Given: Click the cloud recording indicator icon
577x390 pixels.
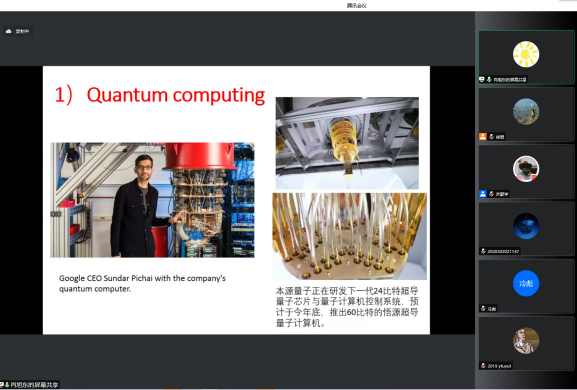Looking at the screenshot, I should (x=9, y=31).
